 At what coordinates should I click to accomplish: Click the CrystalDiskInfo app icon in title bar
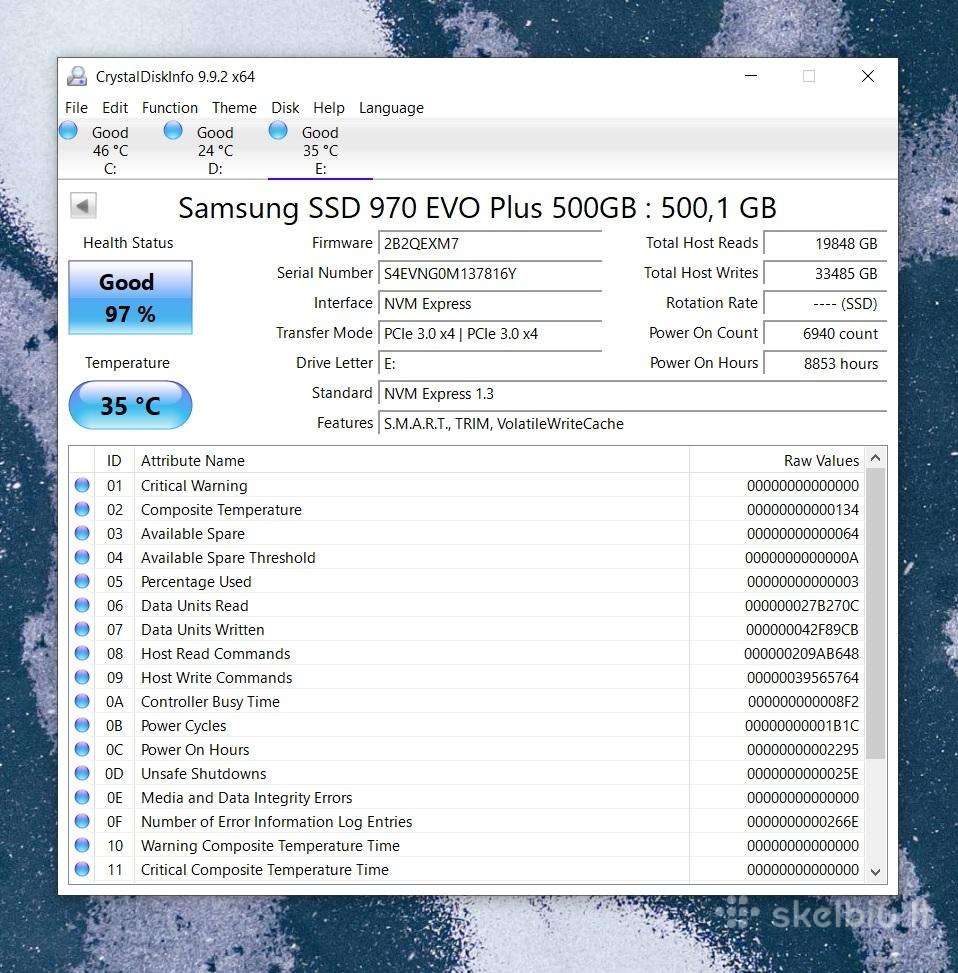77,76
